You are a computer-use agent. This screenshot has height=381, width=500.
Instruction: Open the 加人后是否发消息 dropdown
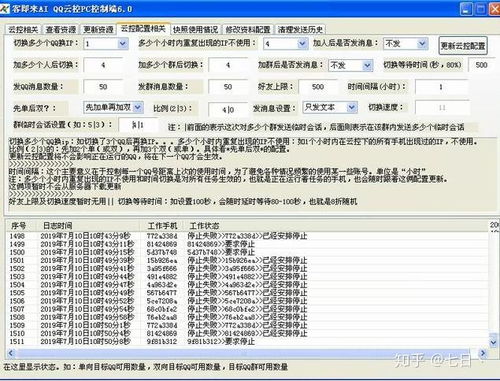pos(422,43)
